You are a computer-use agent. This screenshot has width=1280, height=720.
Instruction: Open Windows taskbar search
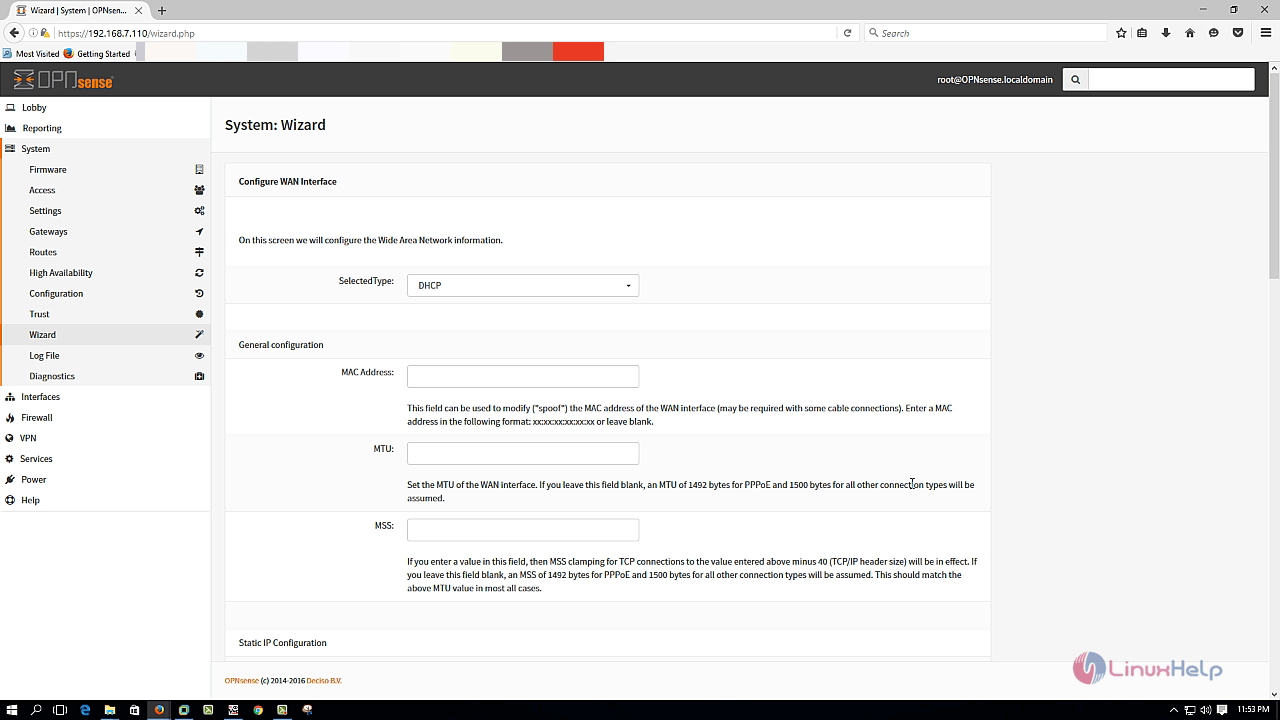(36, 710)
